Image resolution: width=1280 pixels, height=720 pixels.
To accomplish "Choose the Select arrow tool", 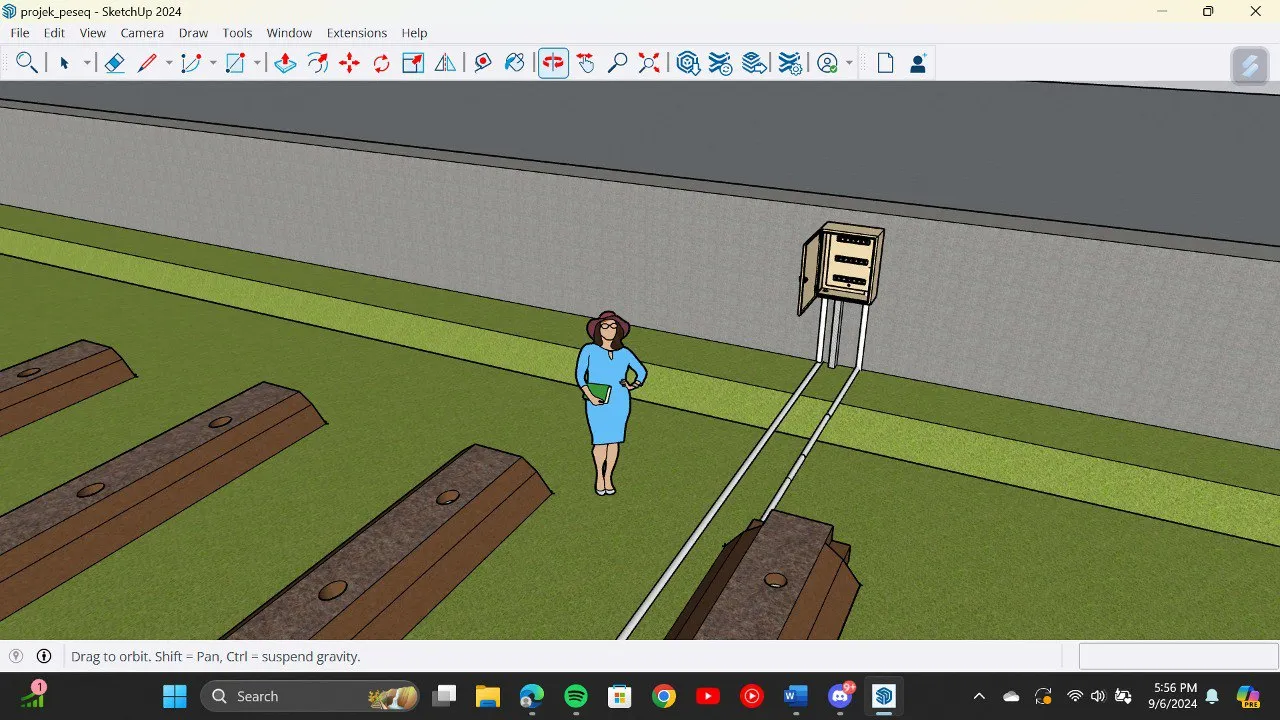I will [64, 63].
